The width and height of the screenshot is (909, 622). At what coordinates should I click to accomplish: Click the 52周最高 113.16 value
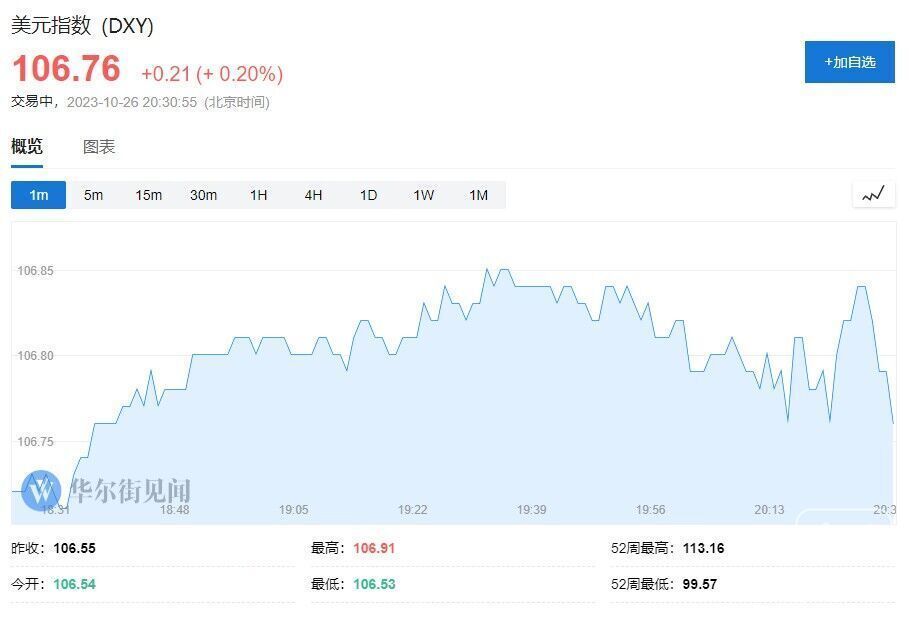[x=703, y=548]
